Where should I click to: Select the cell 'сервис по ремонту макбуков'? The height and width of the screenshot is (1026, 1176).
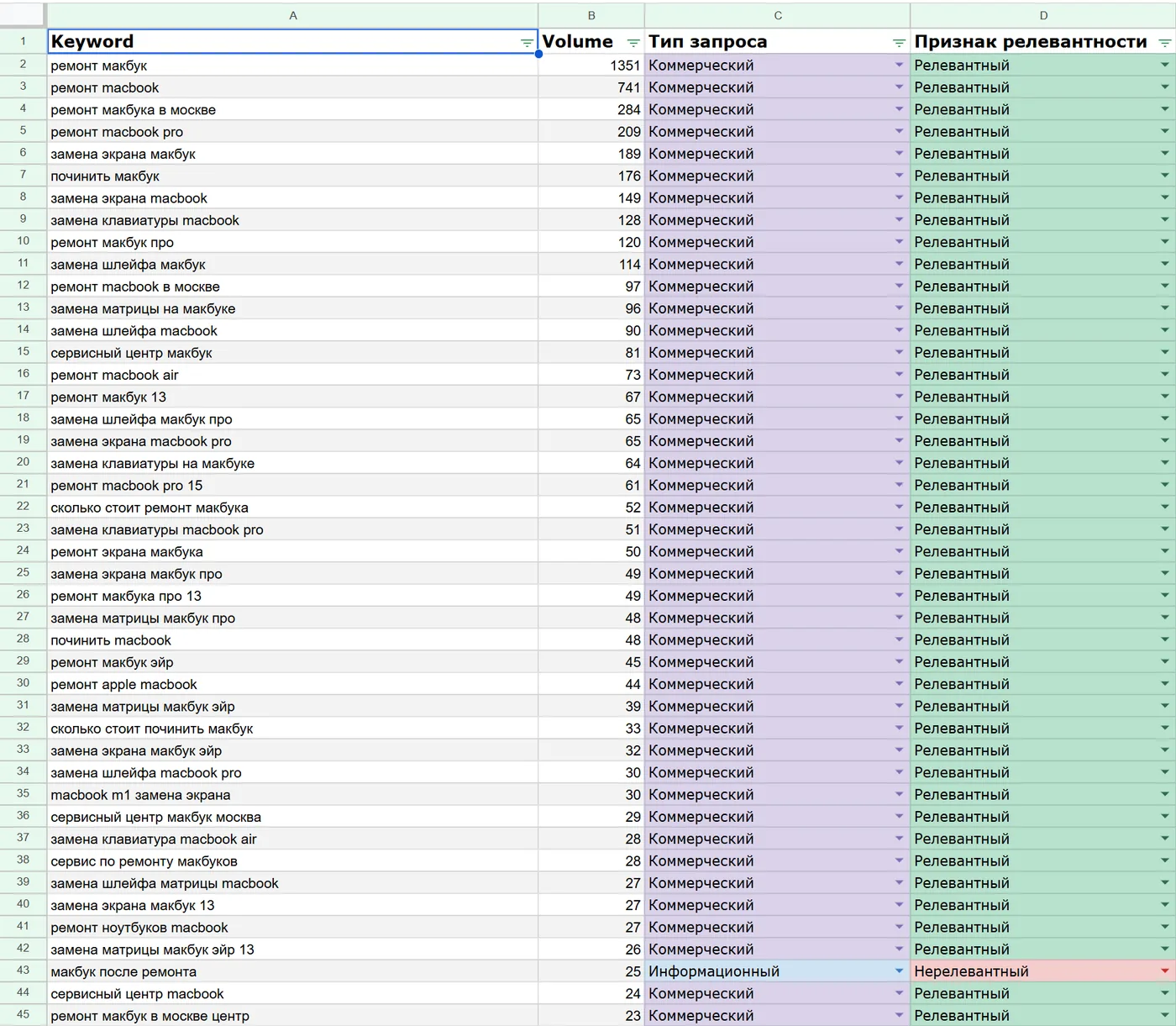(x=292, y=860)
